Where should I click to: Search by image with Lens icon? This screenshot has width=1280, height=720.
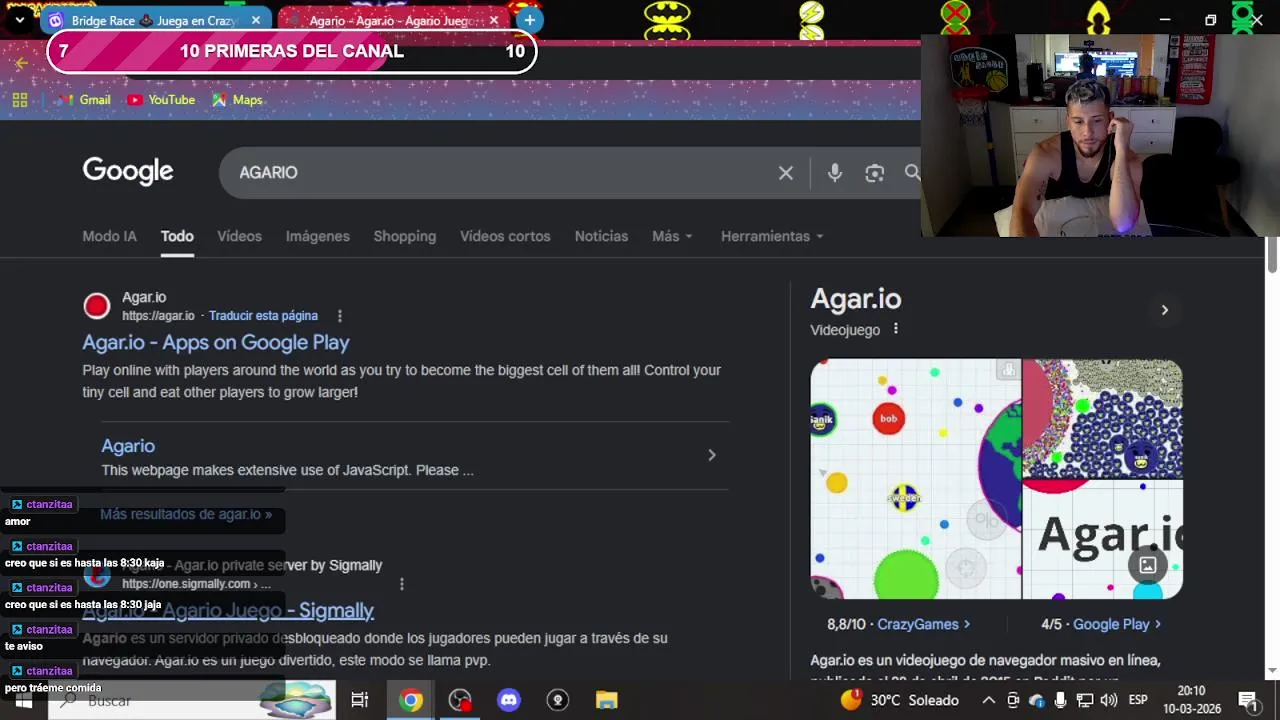tap(875, 173)
